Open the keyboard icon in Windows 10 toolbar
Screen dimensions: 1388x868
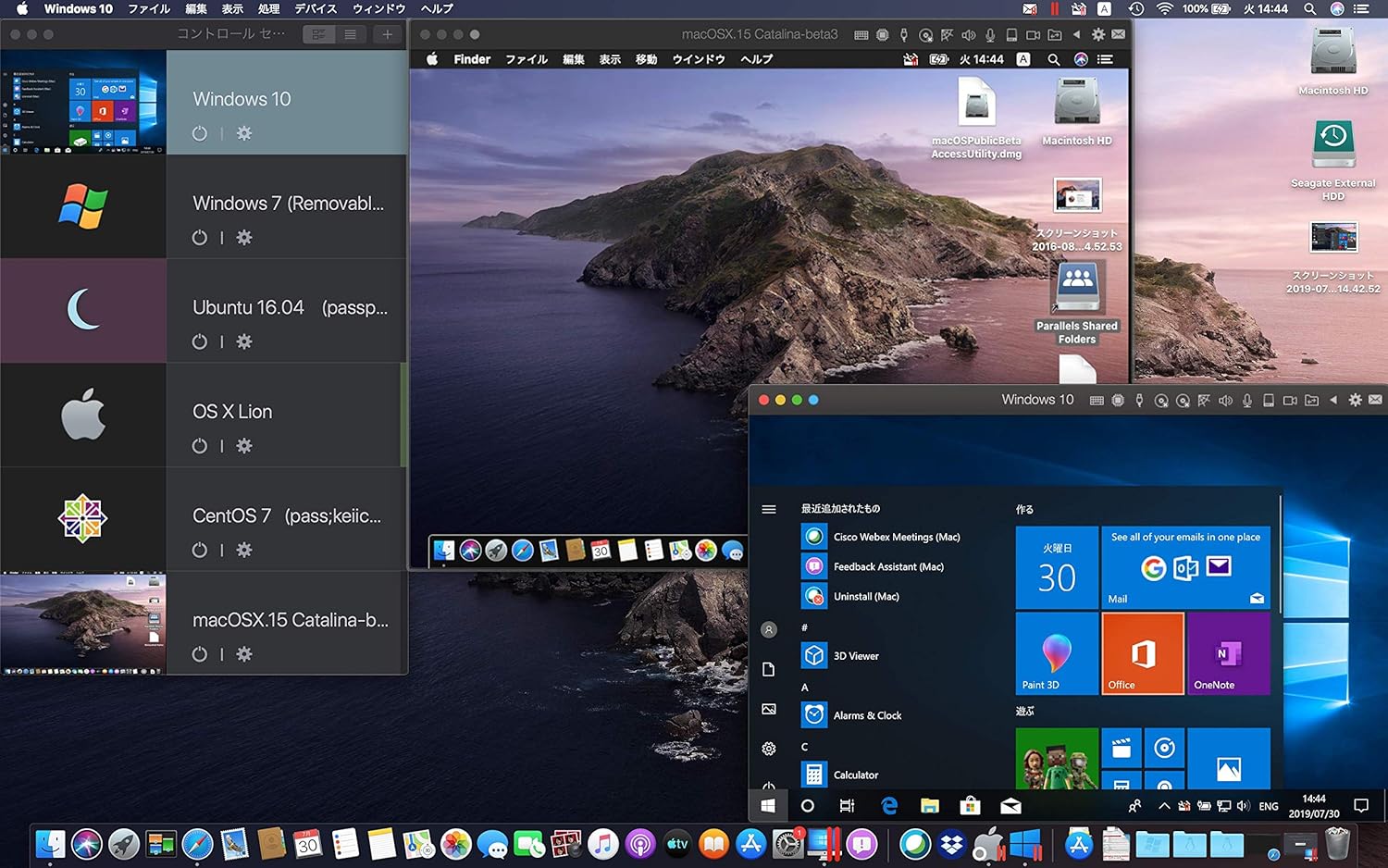[1097, 401]
